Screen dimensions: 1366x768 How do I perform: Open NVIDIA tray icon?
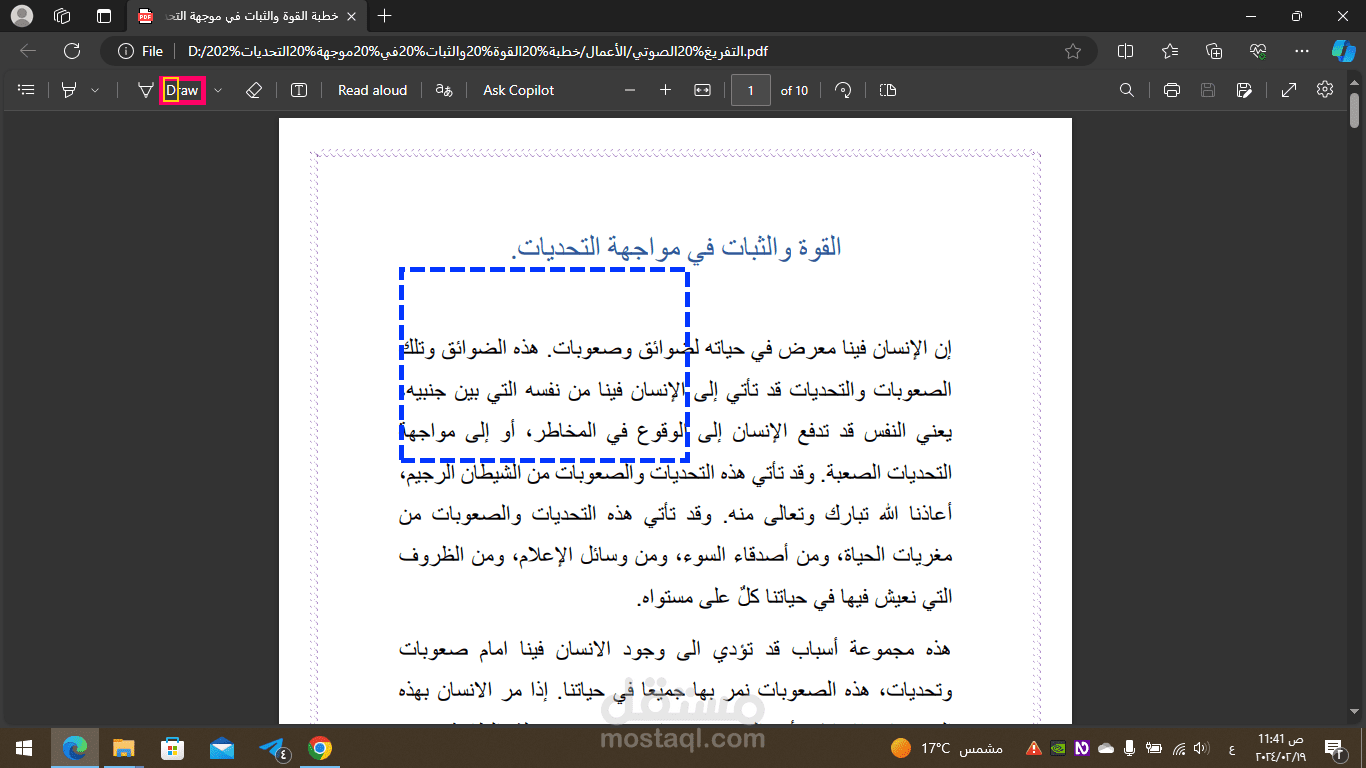tap(1058, 747)
